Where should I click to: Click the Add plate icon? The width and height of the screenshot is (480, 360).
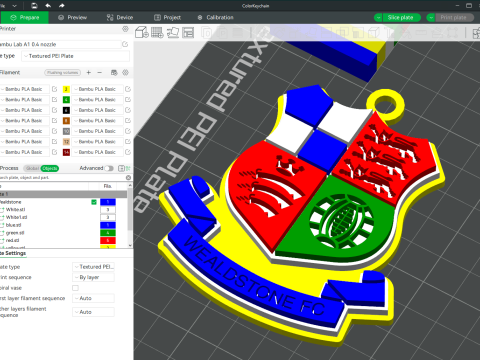[x=157, y=32]
